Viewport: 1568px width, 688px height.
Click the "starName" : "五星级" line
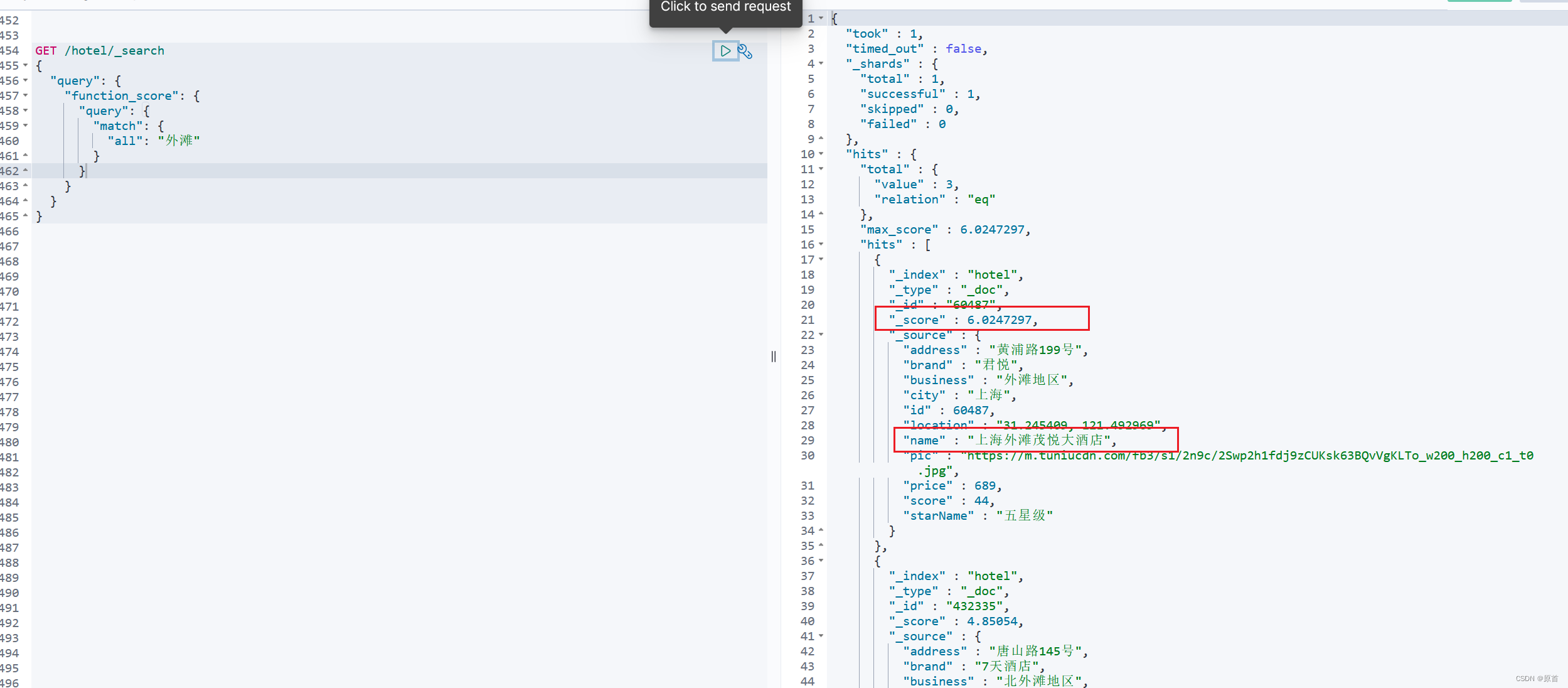(x=978, y=515)
